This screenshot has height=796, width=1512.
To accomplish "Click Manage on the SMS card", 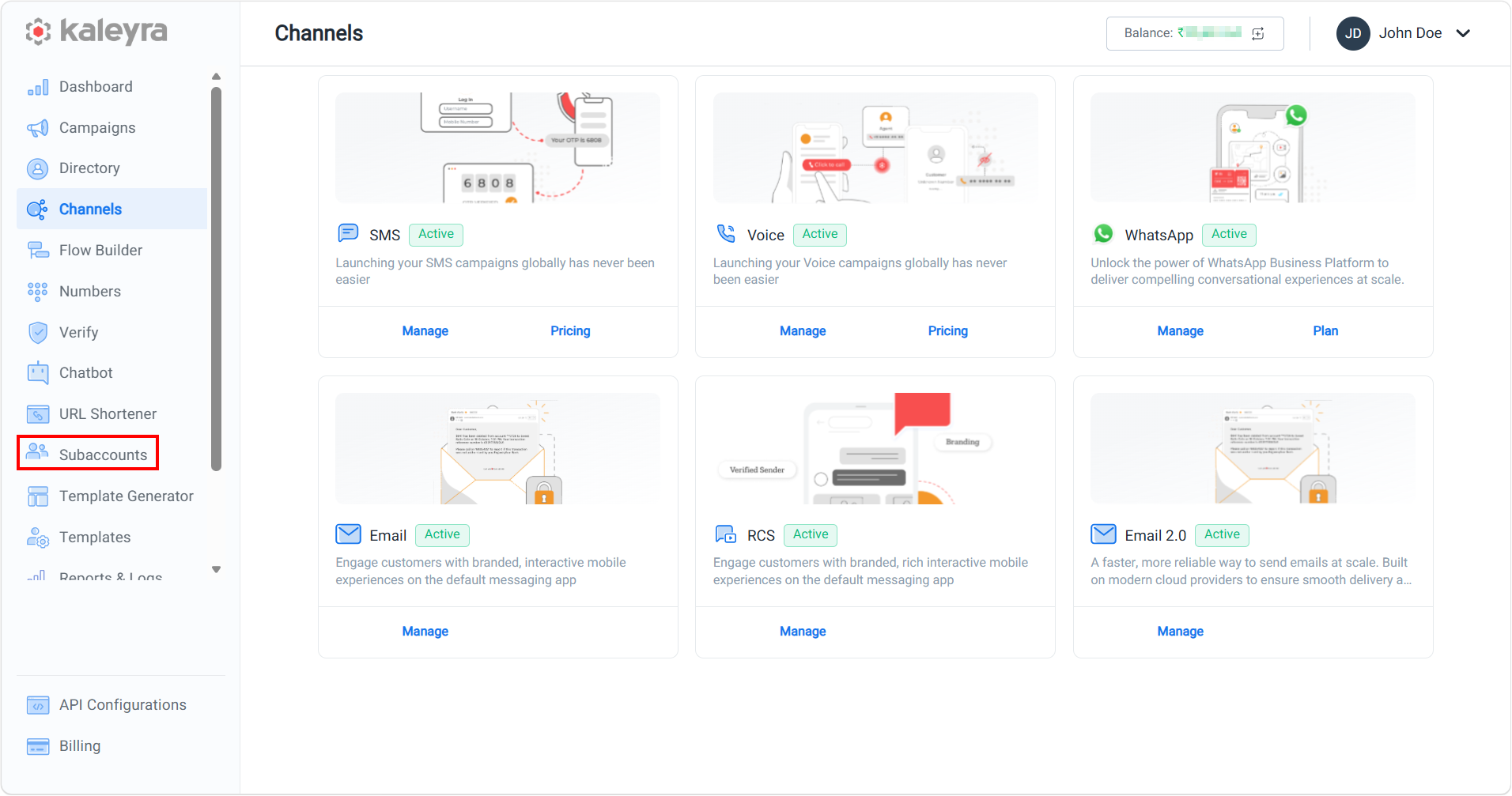I will pos(425,331).
